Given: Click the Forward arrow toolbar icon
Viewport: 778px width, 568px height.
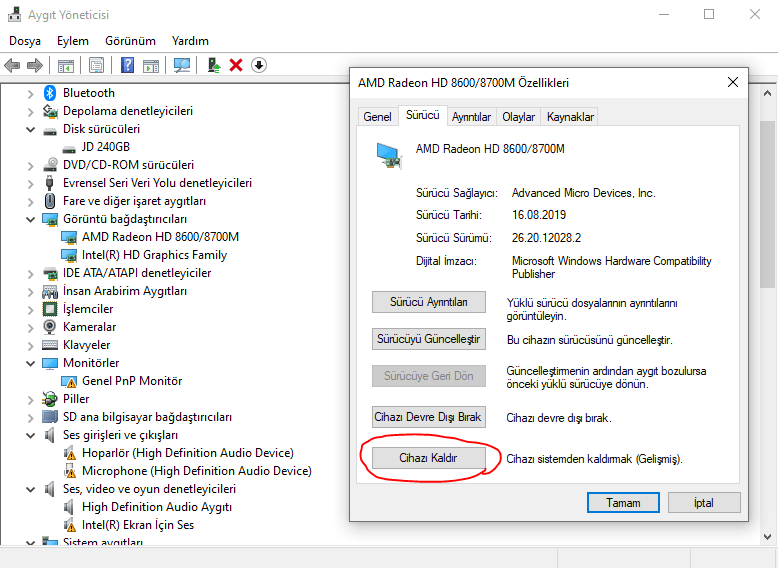Looking at the screenshot, I should (x=35, y=65).
